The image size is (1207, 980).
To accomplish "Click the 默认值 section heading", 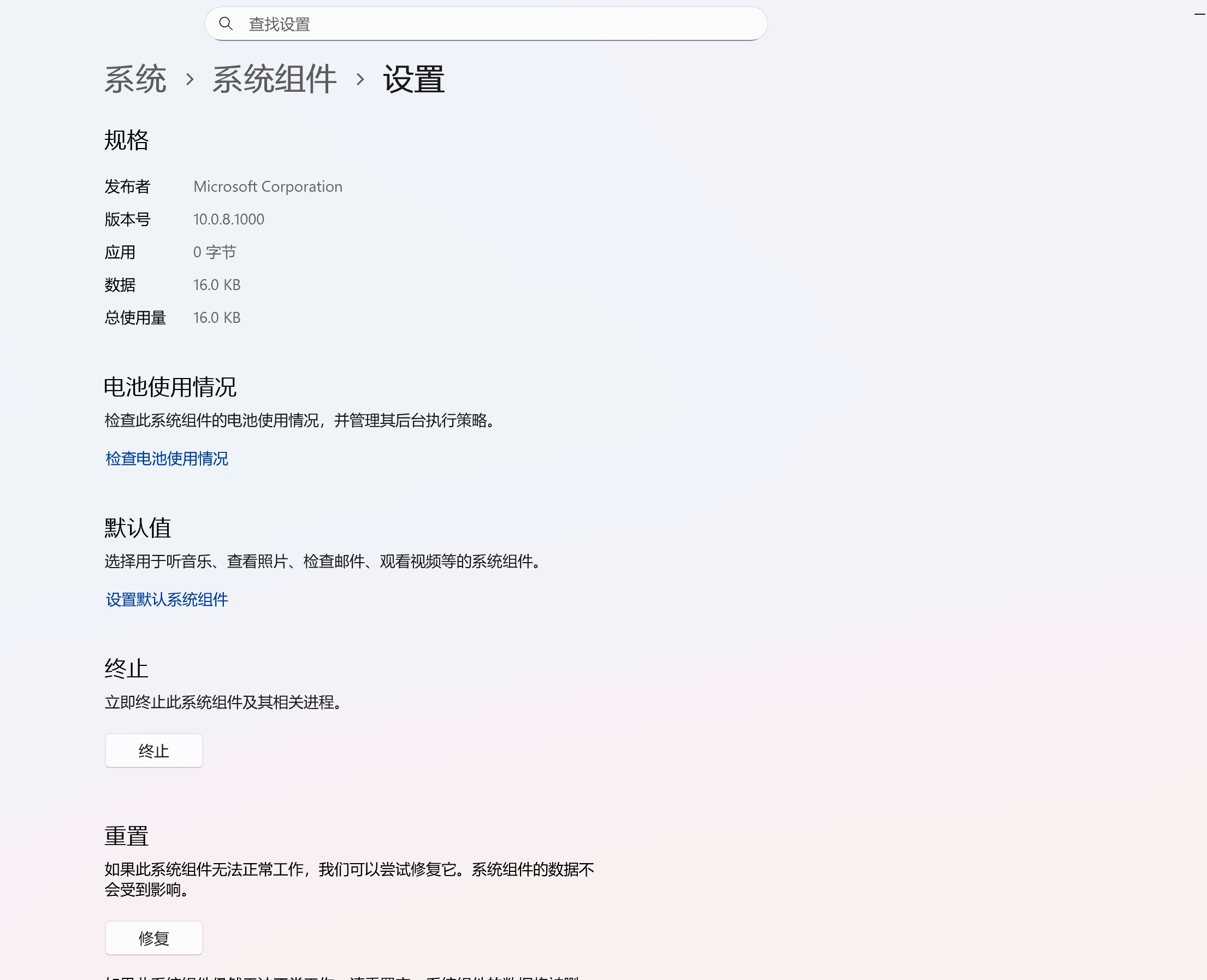I will pos(137,528).
